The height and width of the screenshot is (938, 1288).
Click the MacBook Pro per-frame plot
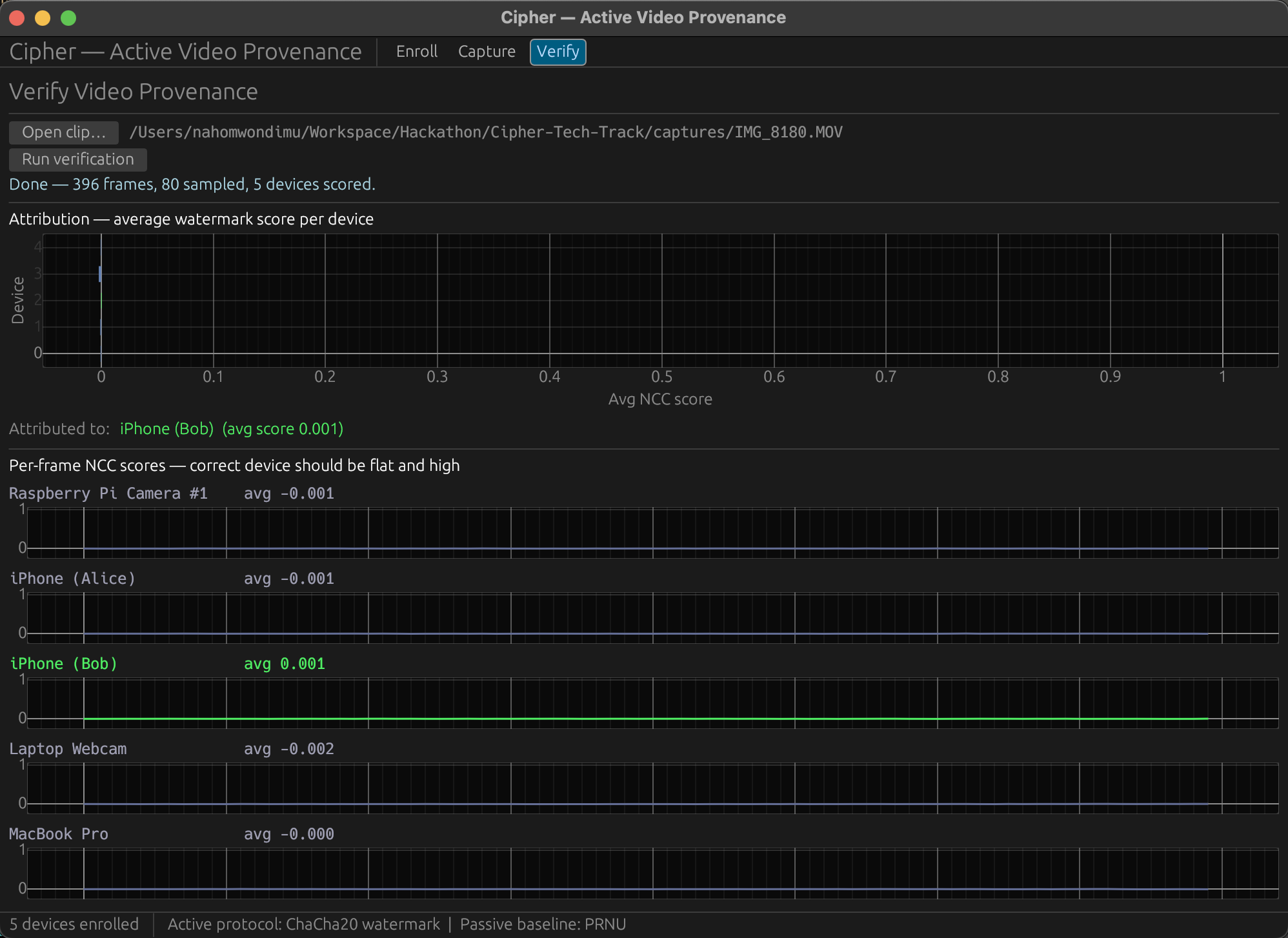[652, 873]
